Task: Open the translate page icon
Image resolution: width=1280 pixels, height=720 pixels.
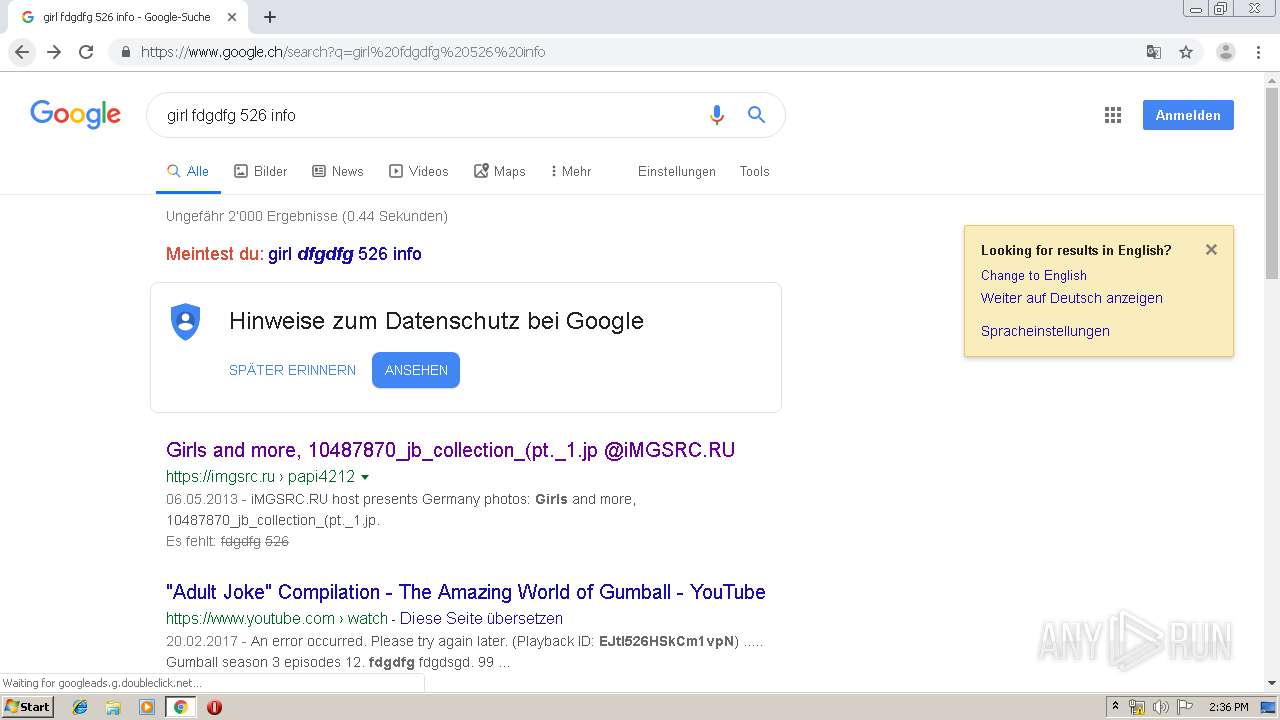Action: (1153, 52)
